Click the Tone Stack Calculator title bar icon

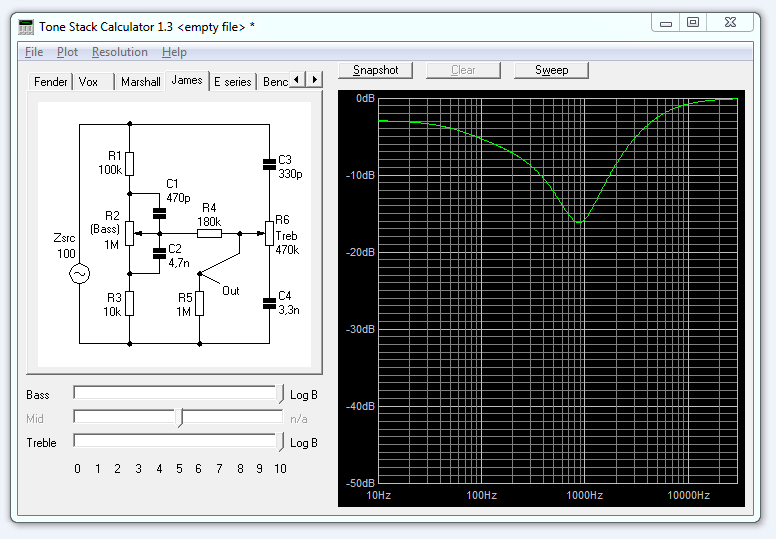[26, 27]
